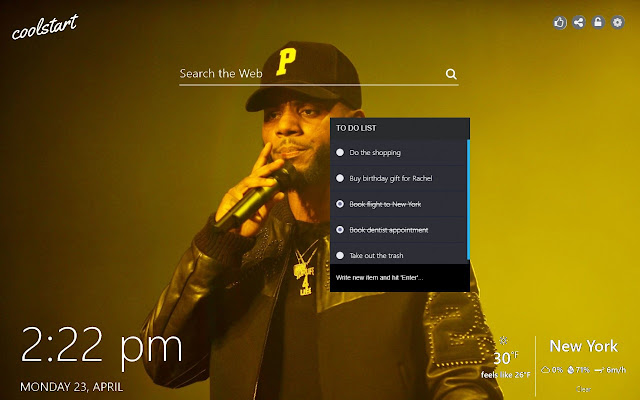Screen dimensions: 640x400
Task: Uncheck 'Book flight to New York'
Action: [340, 204]
